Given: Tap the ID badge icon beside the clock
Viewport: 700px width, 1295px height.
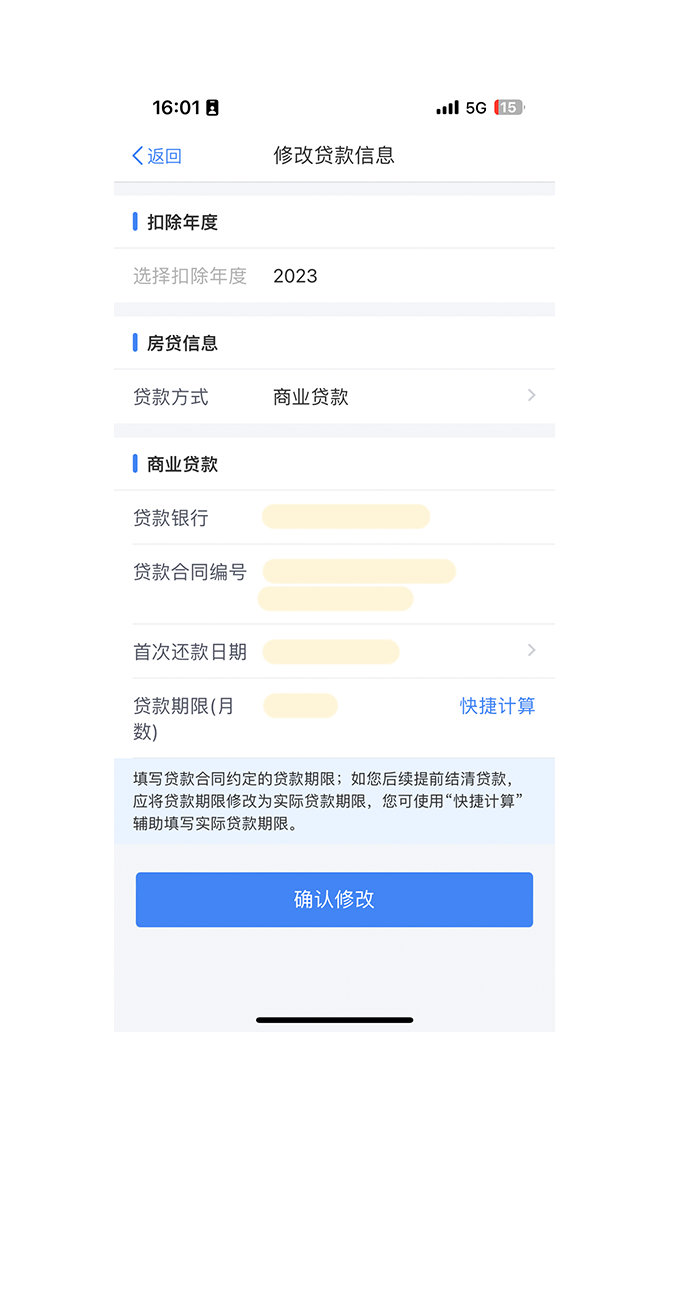Looking at the screenshot, I should pos(212,108).
